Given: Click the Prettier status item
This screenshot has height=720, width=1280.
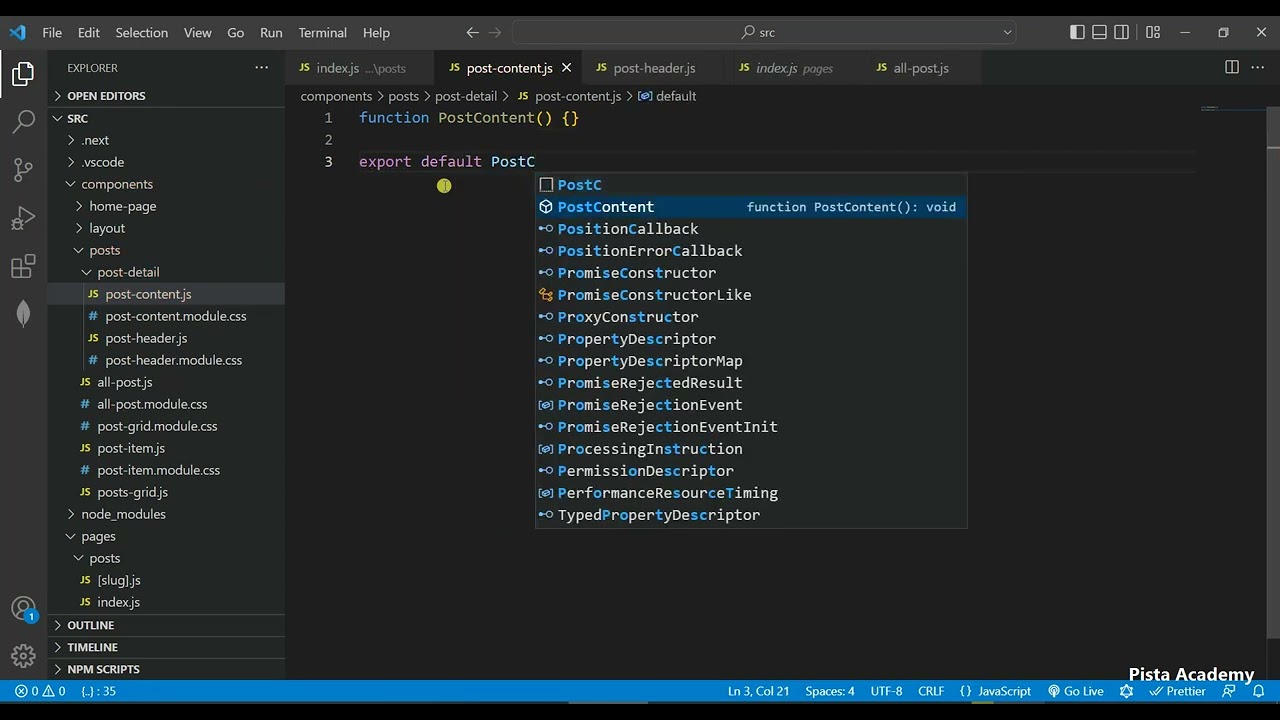Looking at the screenshot, I should [x=1177, y=691].
